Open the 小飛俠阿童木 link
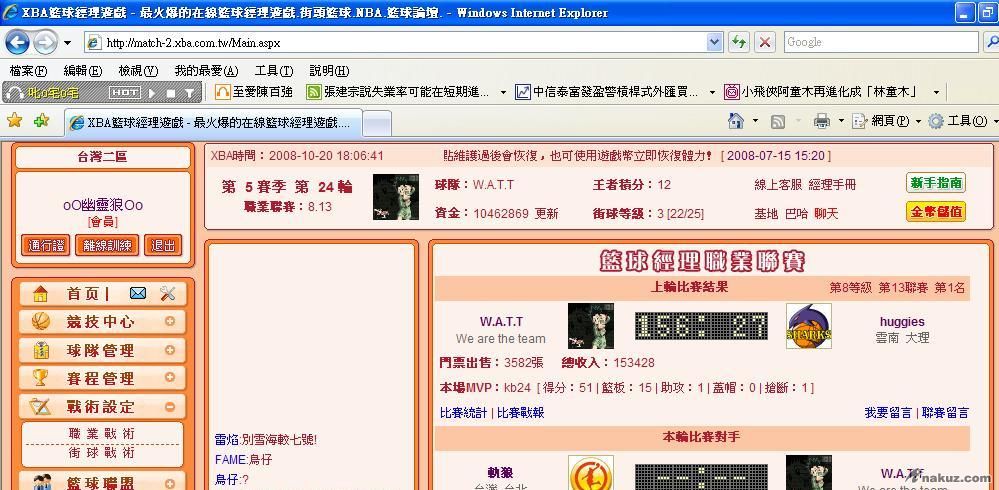This screenshot has width=999, height=490. (x=821, y=92)
